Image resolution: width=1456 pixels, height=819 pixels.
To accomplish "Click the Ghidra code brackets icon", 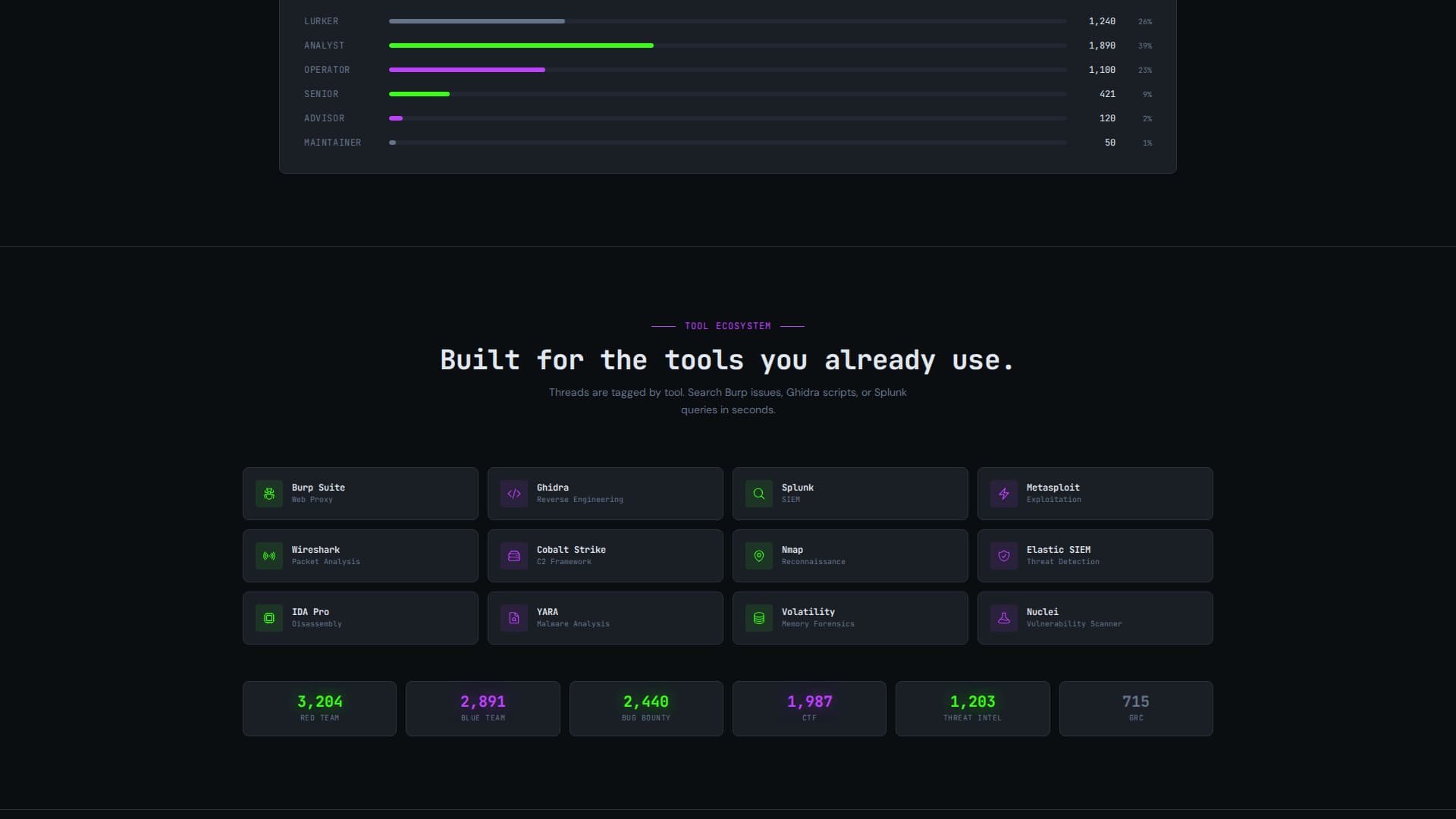I will (x=514, y=494).
